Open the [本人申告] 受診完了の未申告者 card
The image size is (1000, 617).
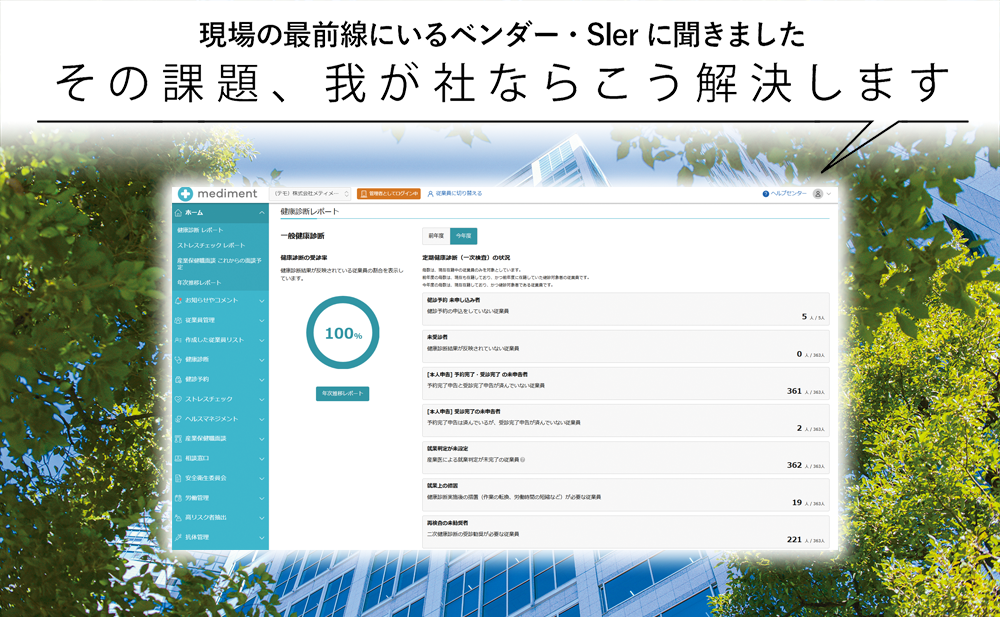pyautogui.click(x=626, y=420)
